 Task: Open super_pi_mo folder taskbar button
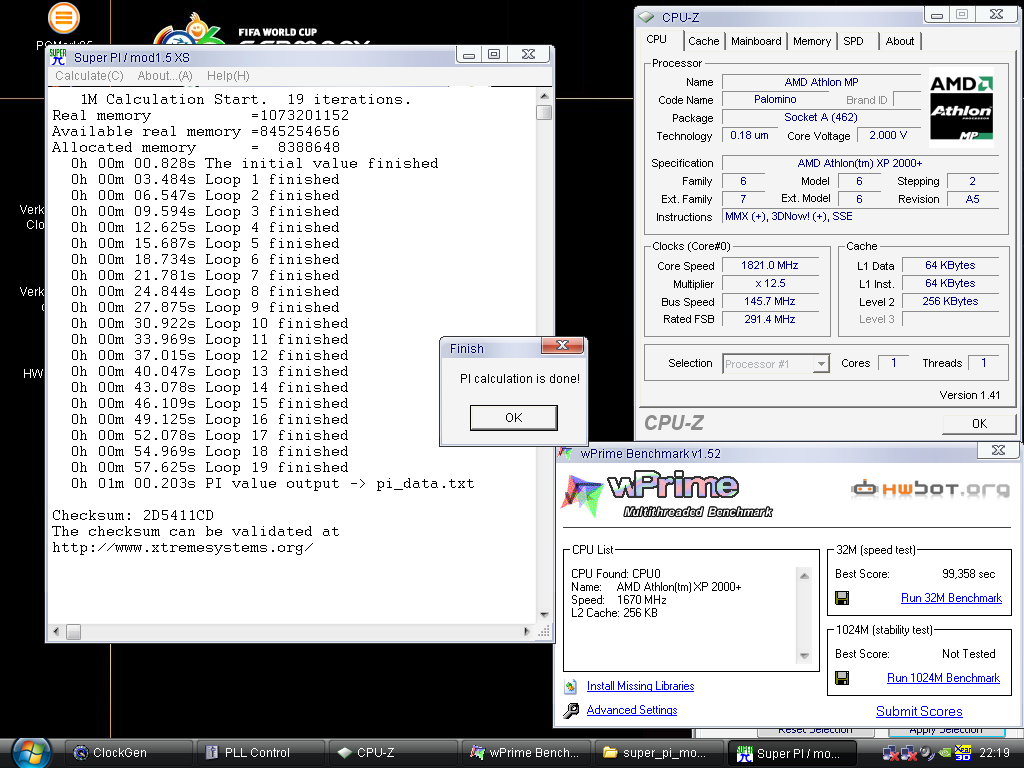click(658, 753)
